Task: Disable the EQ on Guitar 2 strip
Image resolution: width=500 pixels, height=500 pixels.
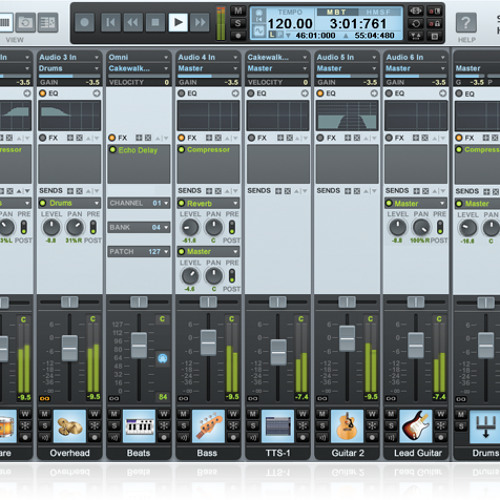Action: tap(320, 93)
